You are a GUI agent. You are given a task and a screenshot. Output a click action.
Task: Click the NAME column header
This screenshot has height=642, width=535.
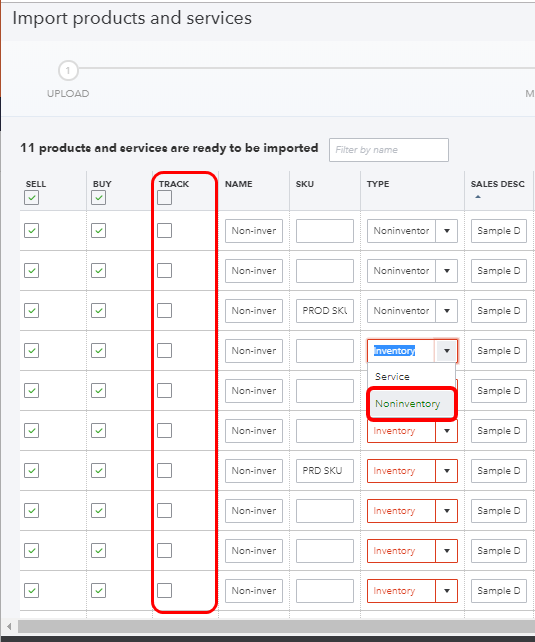[239, 184]
